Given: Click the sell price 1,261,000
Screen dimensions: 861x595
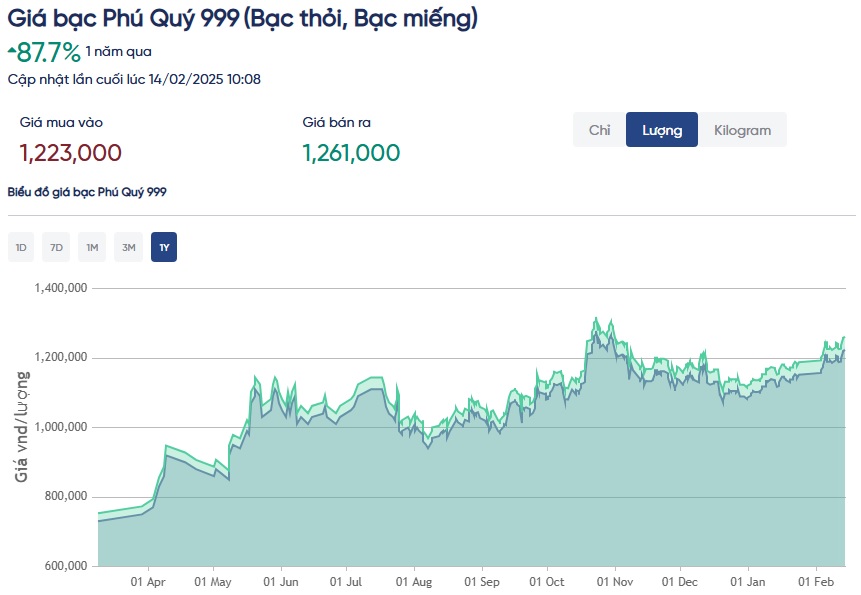Looking at the screenshot, I should point(351,153).
